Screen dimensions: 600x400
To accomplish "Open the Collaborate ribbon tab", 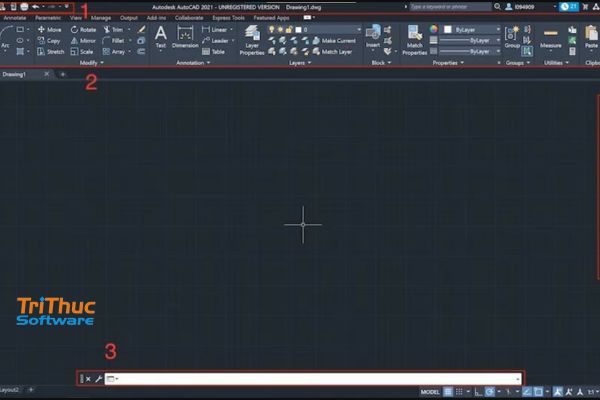I will 189,18.
